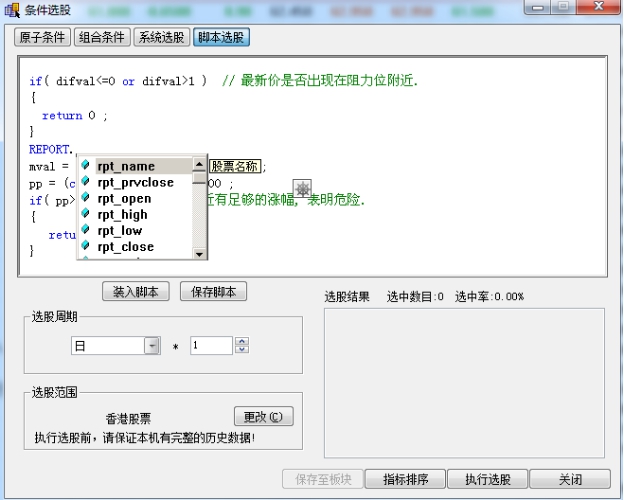Select the rpt_high suggestion item
Screen dimensions: 624x500
[122, 214]
